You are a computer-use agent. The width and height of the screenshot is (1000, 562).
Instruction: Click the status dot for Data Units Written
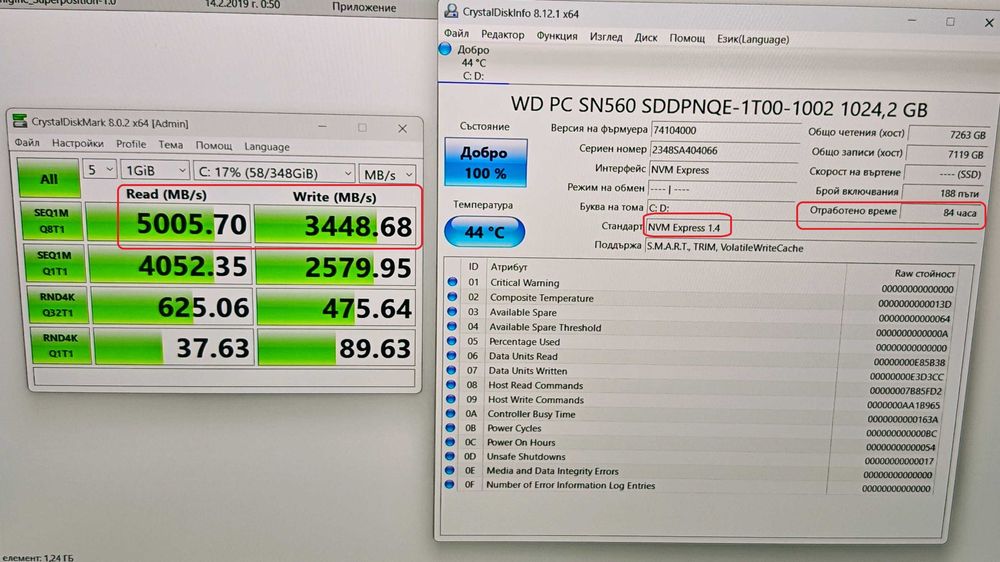tap(451, 370)
